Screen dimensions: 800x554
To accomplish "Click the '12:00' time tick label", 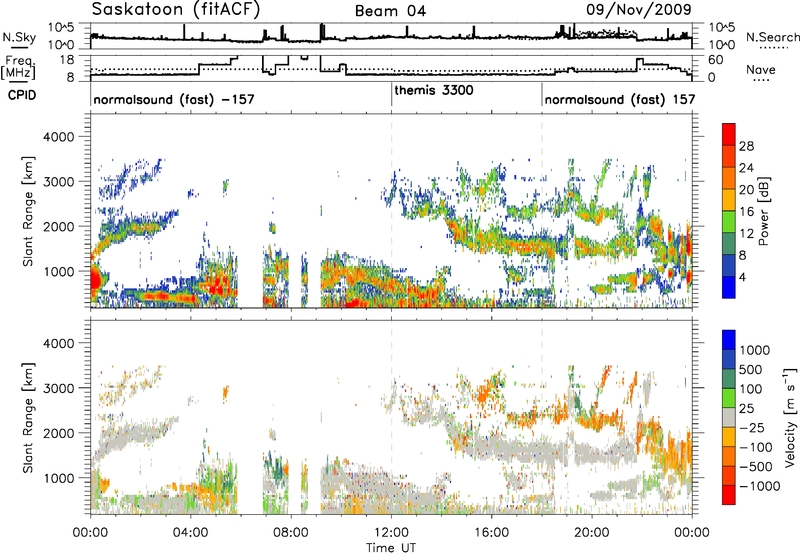I will tap(391, 533).
